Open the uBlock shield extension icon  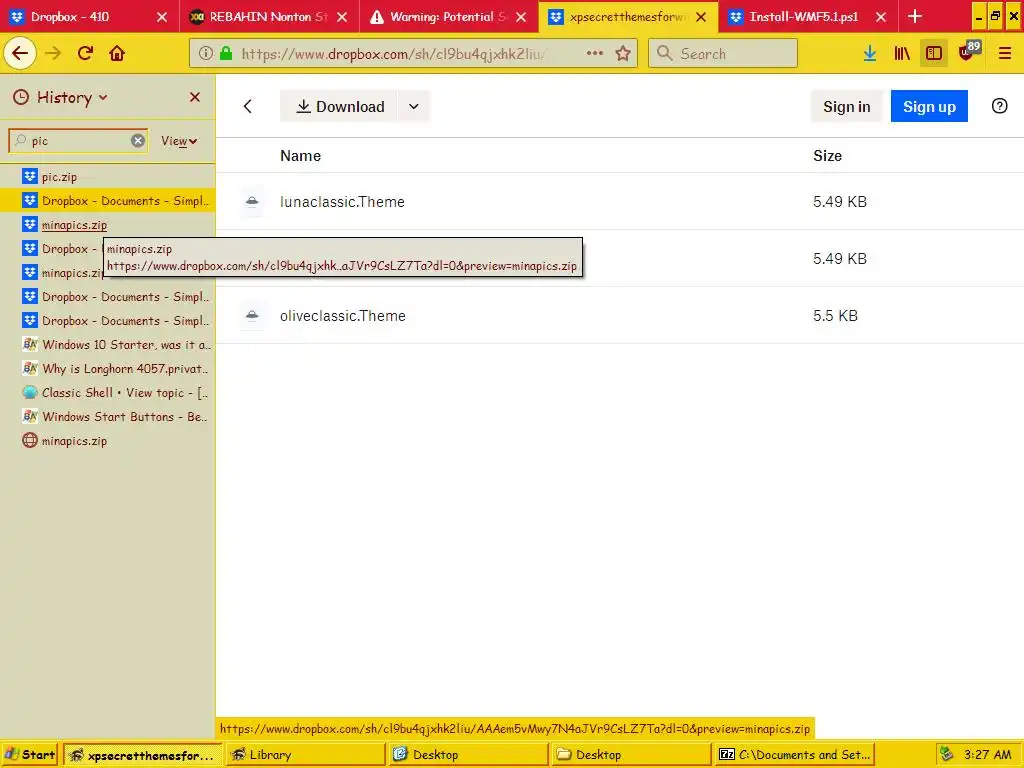(x=968, y=52)
